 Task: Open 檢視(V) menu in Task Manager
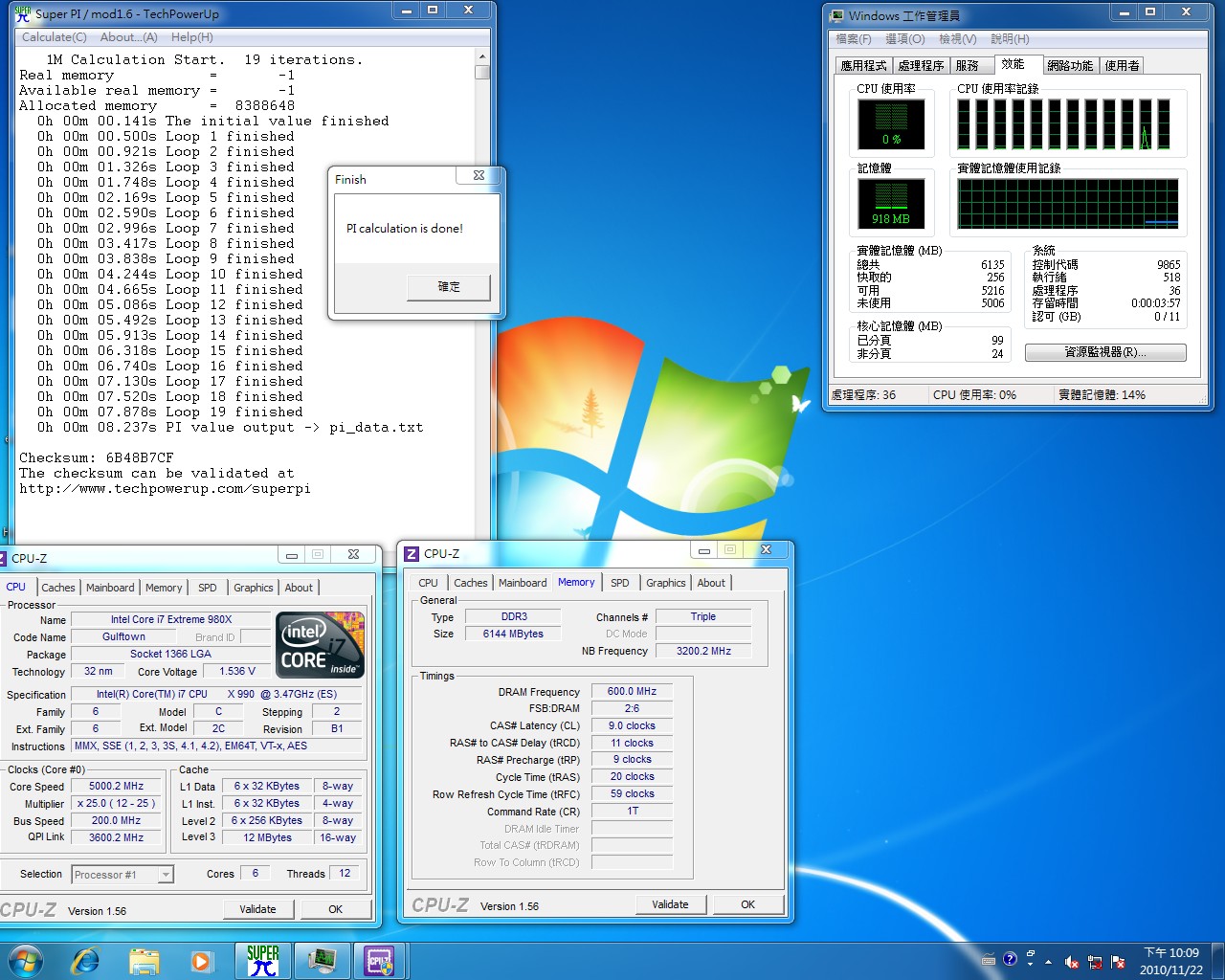tap(957, 39)
